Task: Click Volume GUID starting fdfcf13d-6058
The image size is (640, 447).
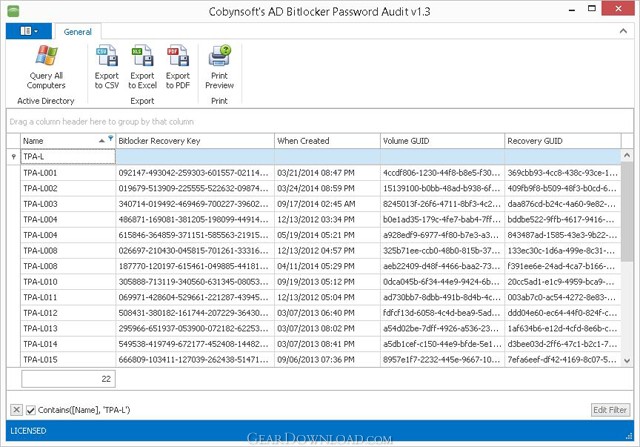Action: (442, 313)
